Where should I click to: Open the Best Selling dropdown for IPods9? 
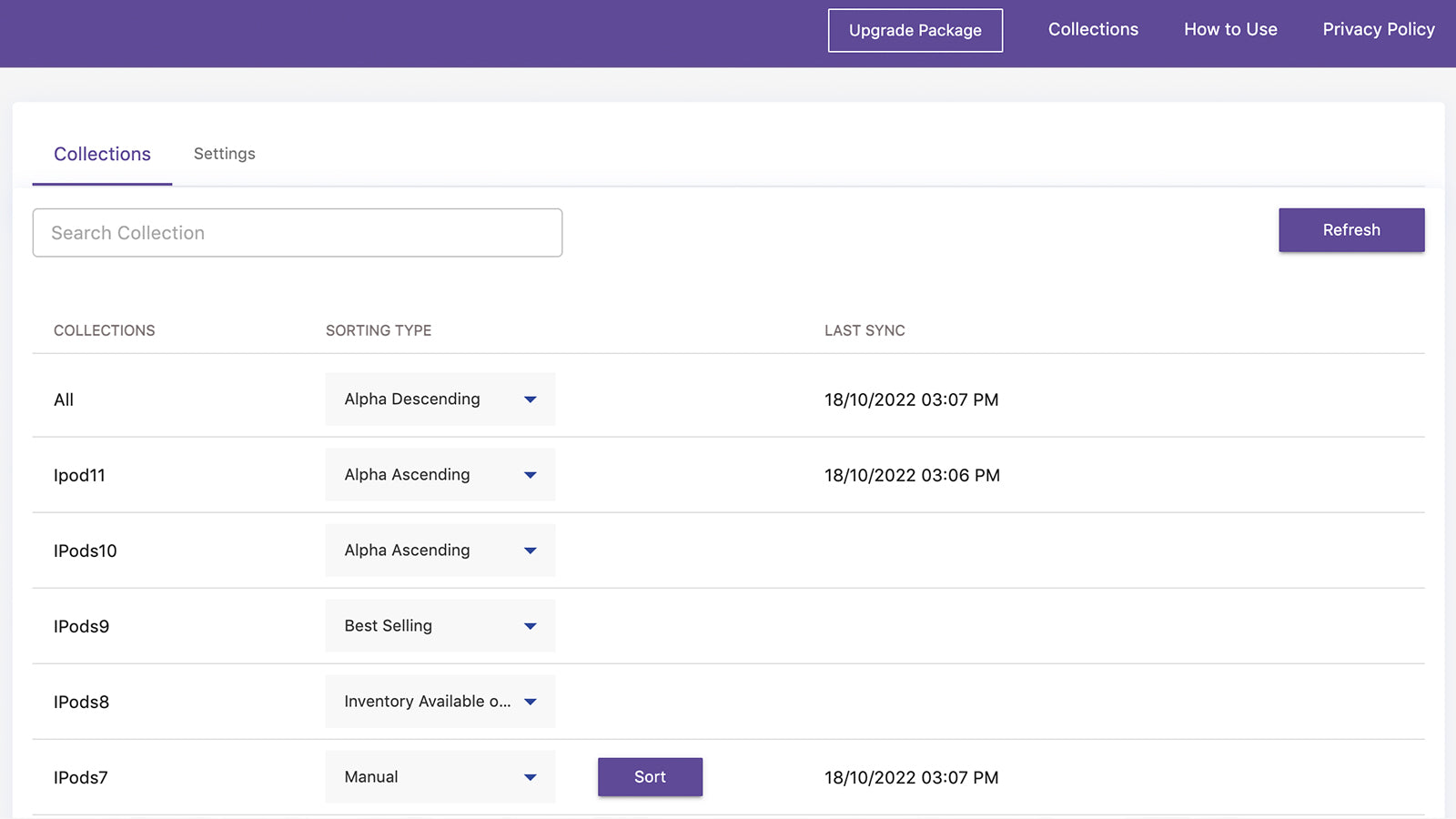coord(440,626)
